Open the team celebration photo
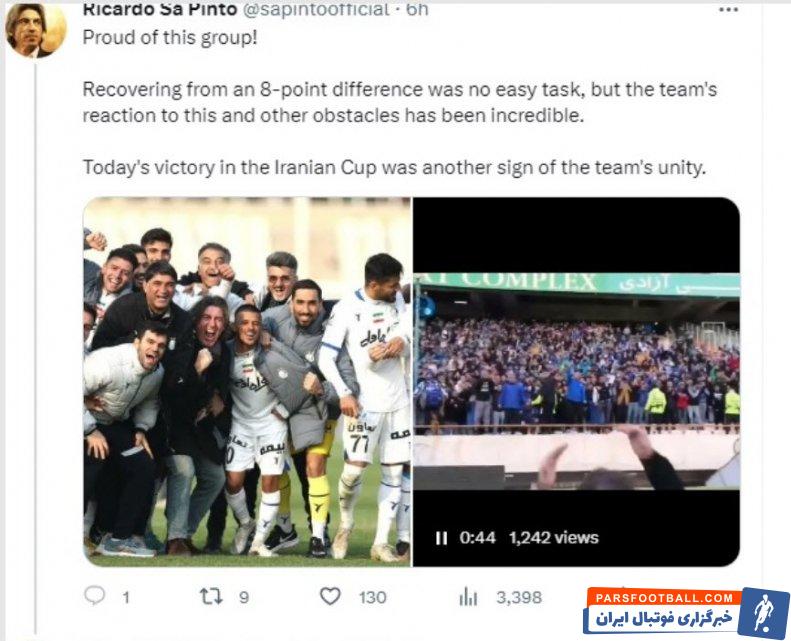The image size is (791, 641). click(247, 382)
